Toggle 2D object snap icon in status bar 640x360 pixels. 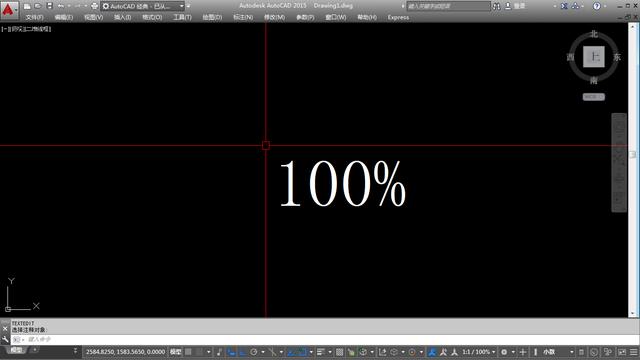click(302, 352)
